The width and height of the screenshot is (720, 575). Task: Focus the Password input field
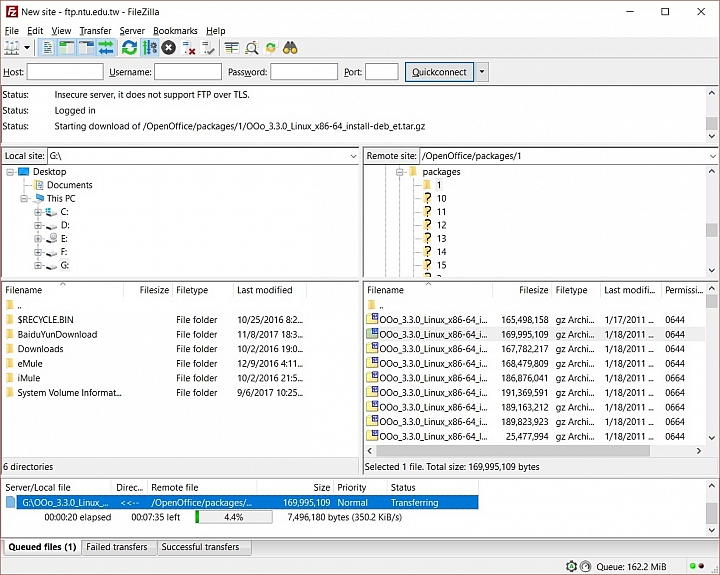[x=304, y=72]
